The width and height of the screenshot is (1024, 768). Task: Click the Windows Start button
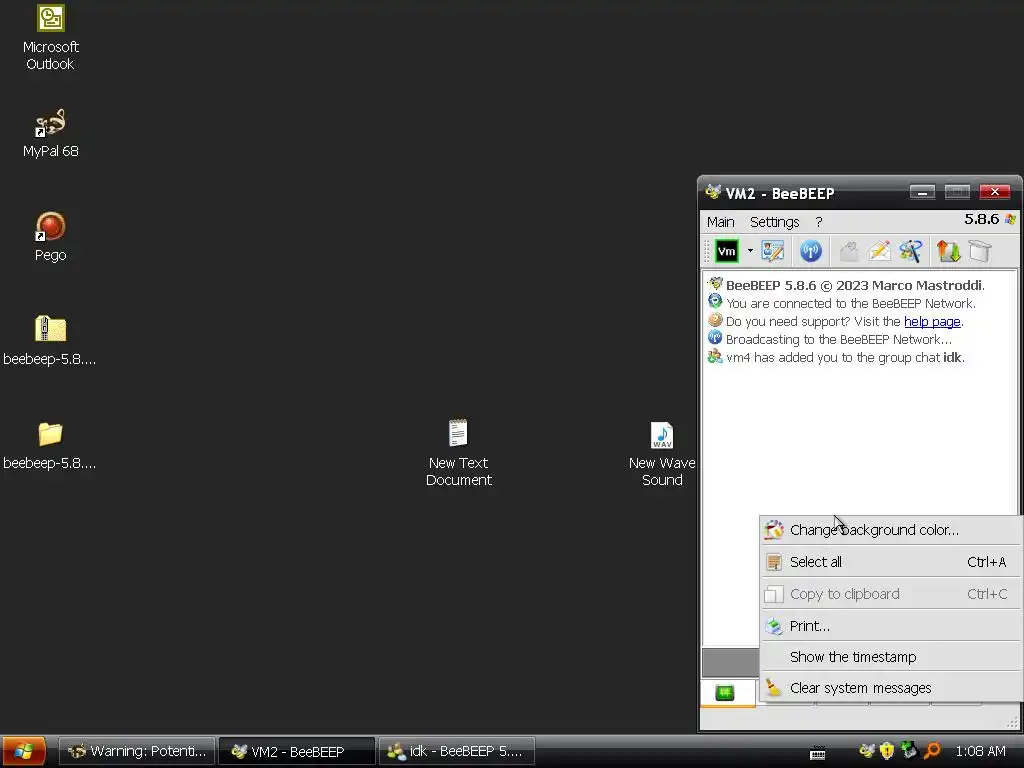pos(24,751)
